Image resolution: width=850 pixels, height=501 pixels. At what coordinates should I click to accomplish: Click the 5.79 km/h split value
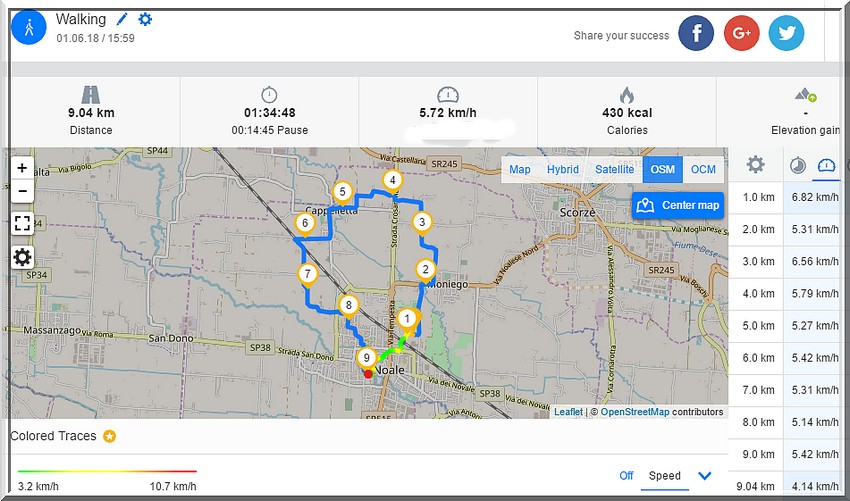(815, 293)
